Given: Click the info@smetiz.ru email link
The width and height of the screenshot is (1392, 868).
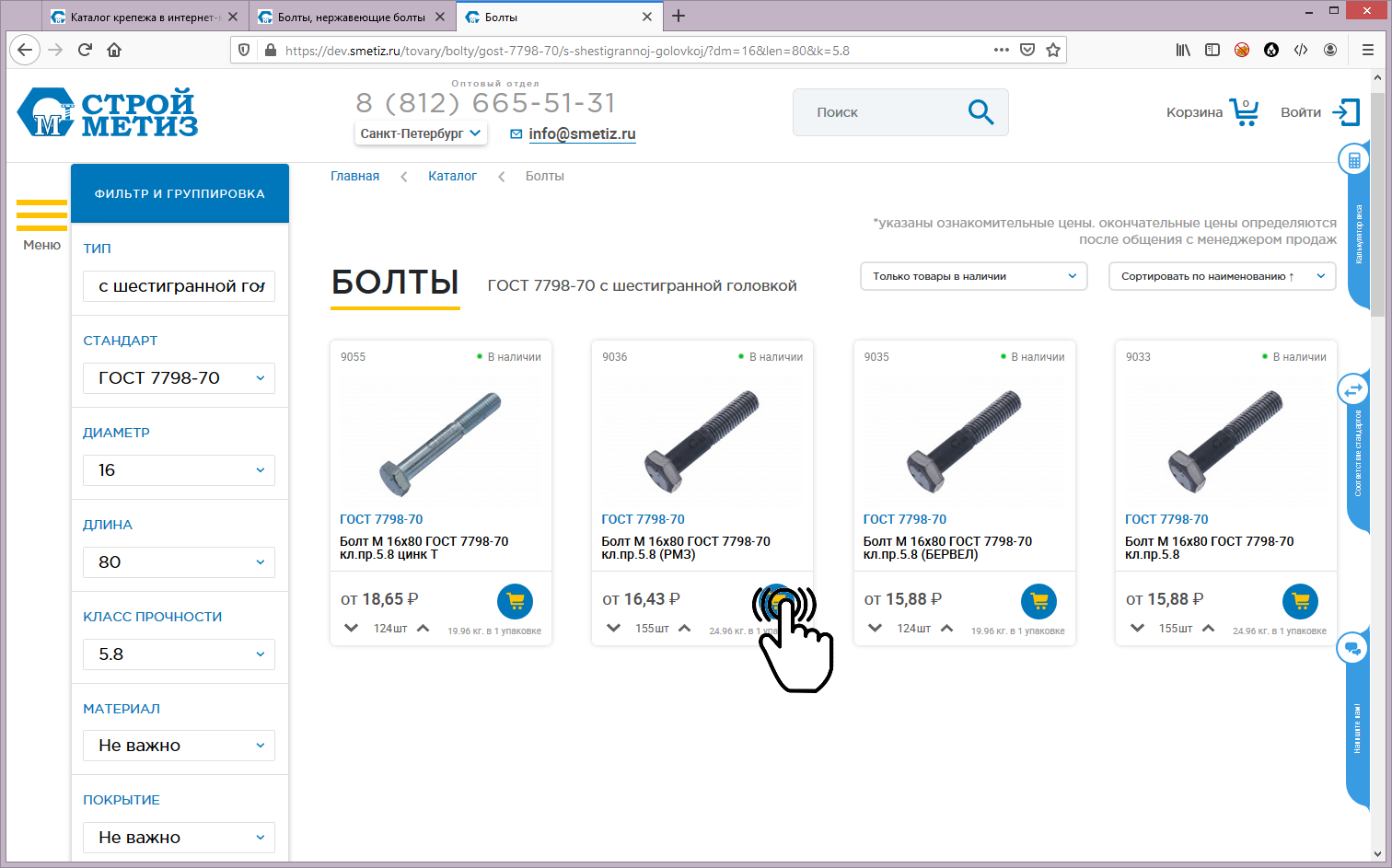Looking at the screenshot, I should pyautogui.click(x=582, y=134).
